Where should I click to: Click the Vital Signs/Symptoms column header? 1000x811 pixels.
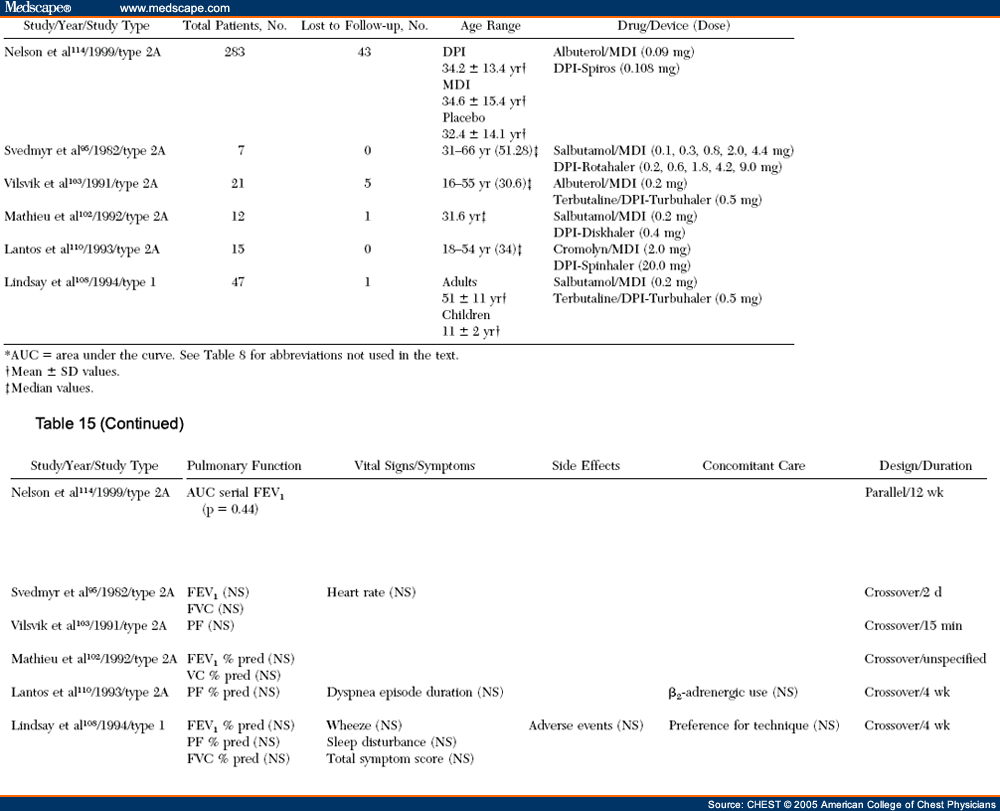(x=414, y=465)
